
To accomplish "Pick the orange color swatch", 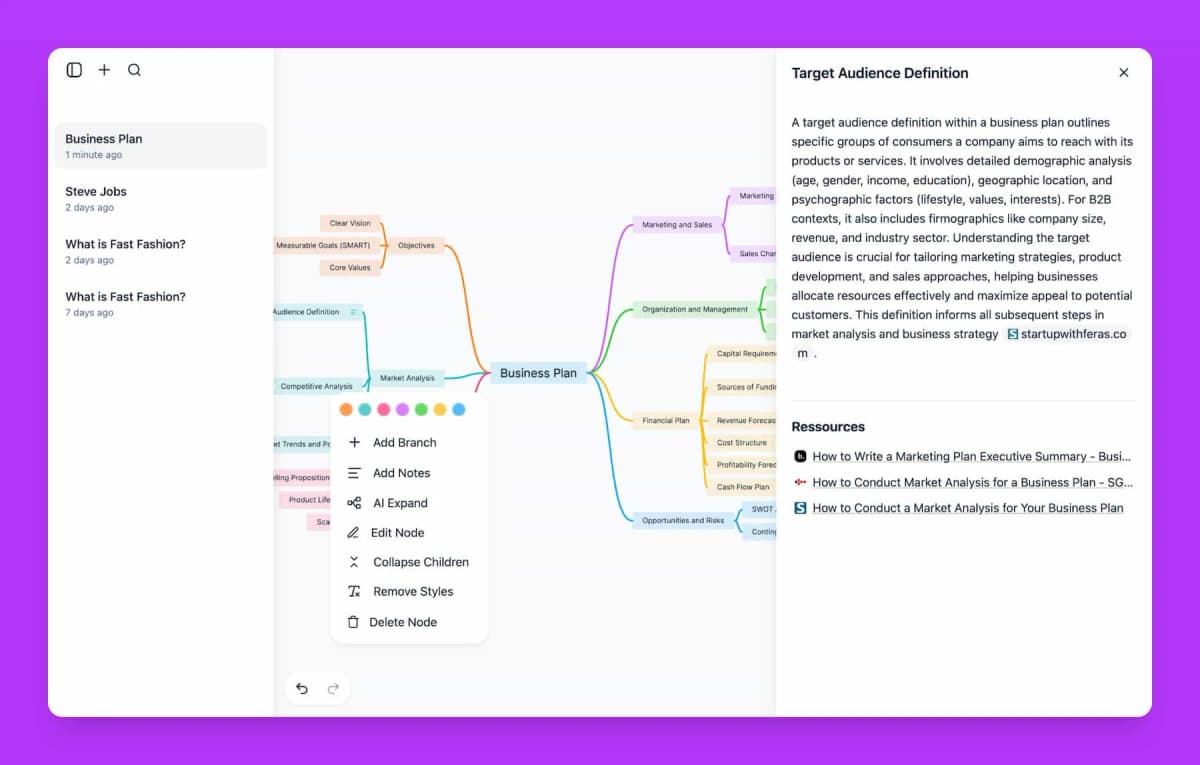I will [x=346, y=409].
